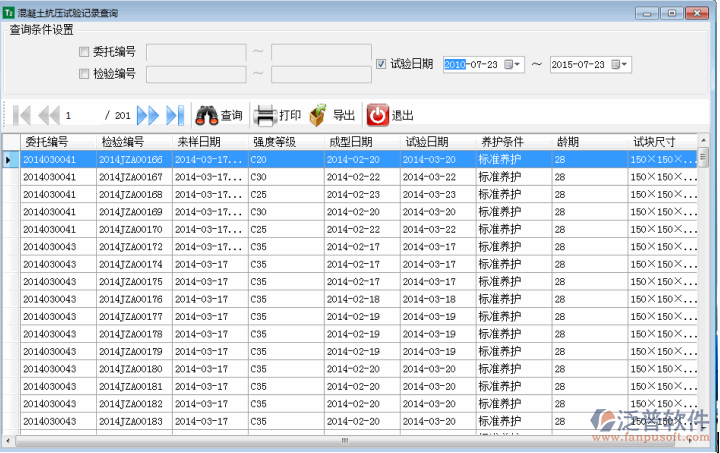The width and height of the screenshot is (720, 453).
Task: Advance to the next page of records
Action: coord(148,115)
